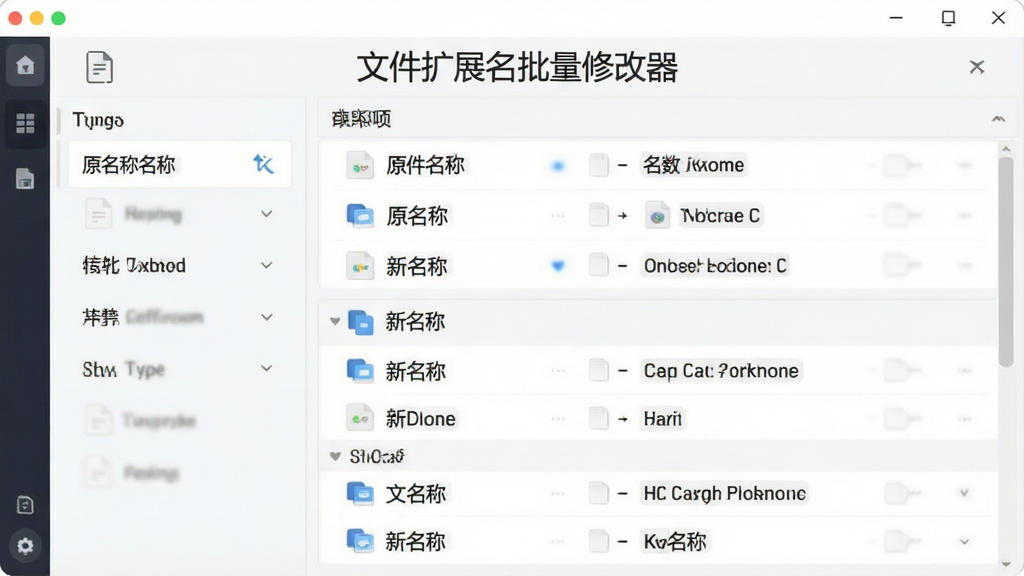Viewport: 1024px width, 576px height.
Task: Expand the Shw Type section
Action: [266, 368]
